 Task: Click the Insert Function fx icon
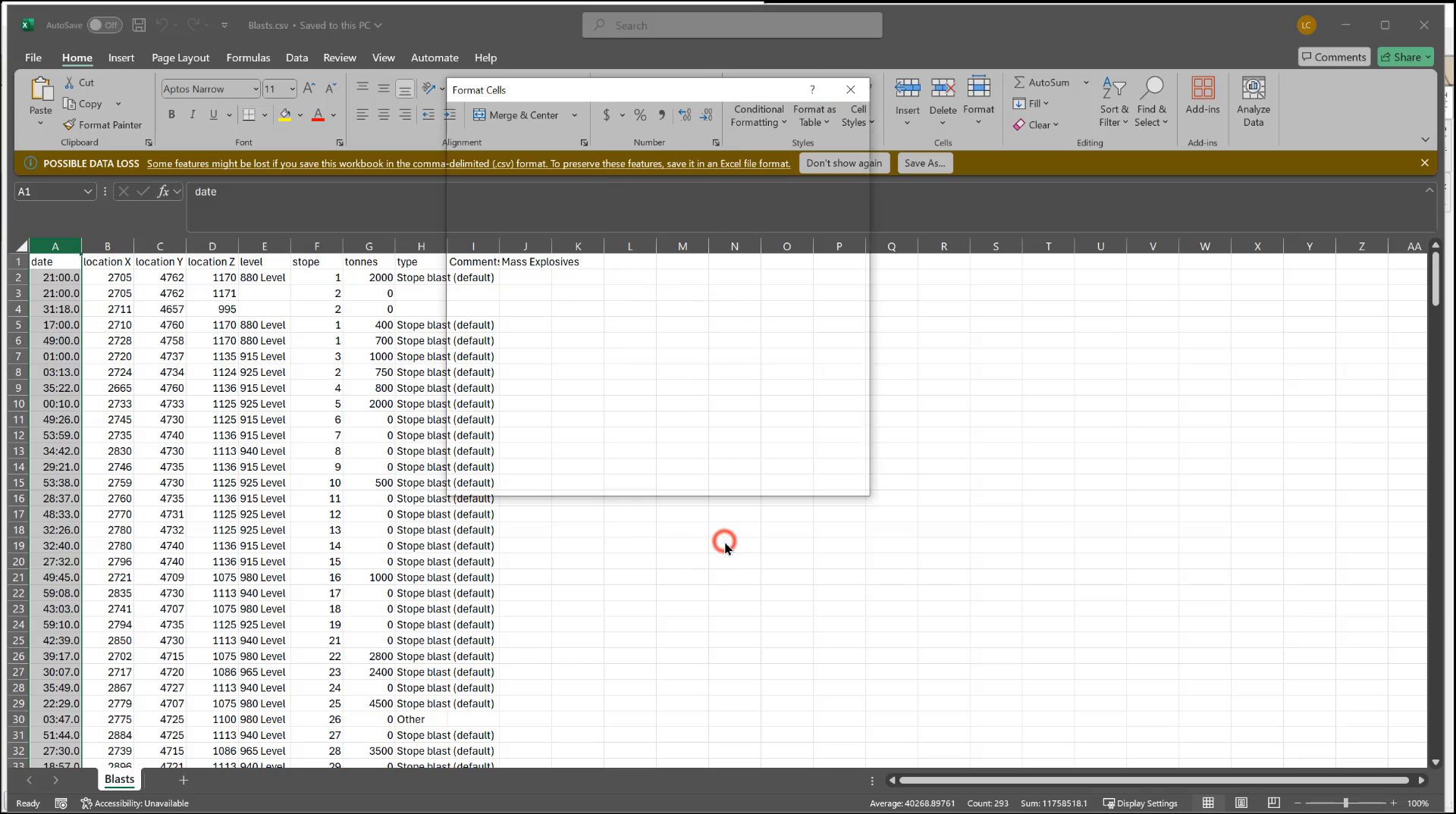[x=163, y=192]
